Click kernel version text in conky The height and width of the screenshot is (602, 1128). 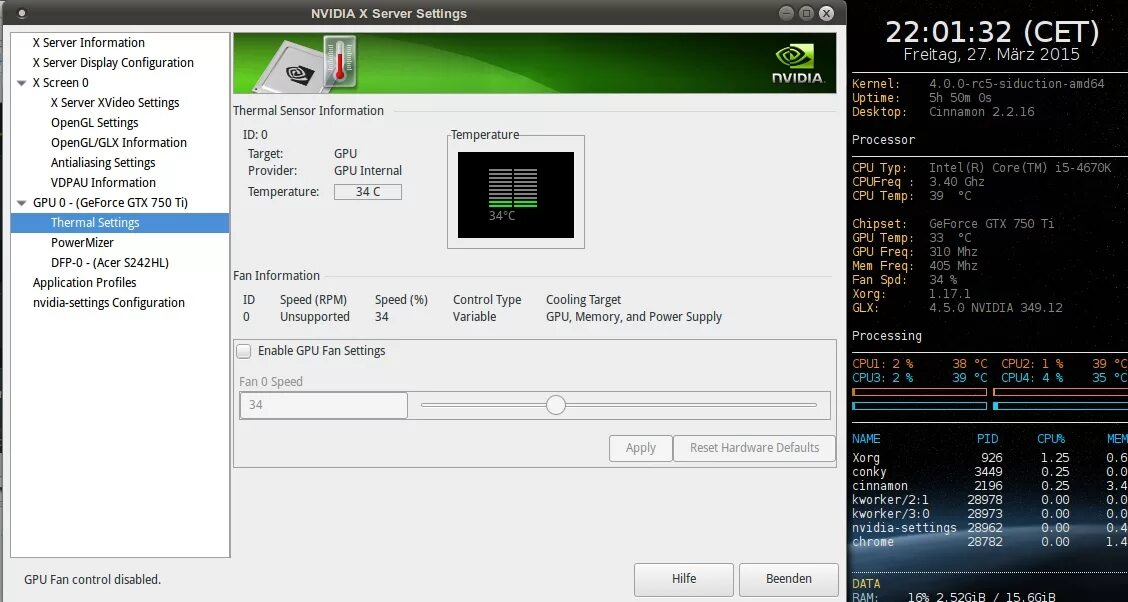point(1016,84)
